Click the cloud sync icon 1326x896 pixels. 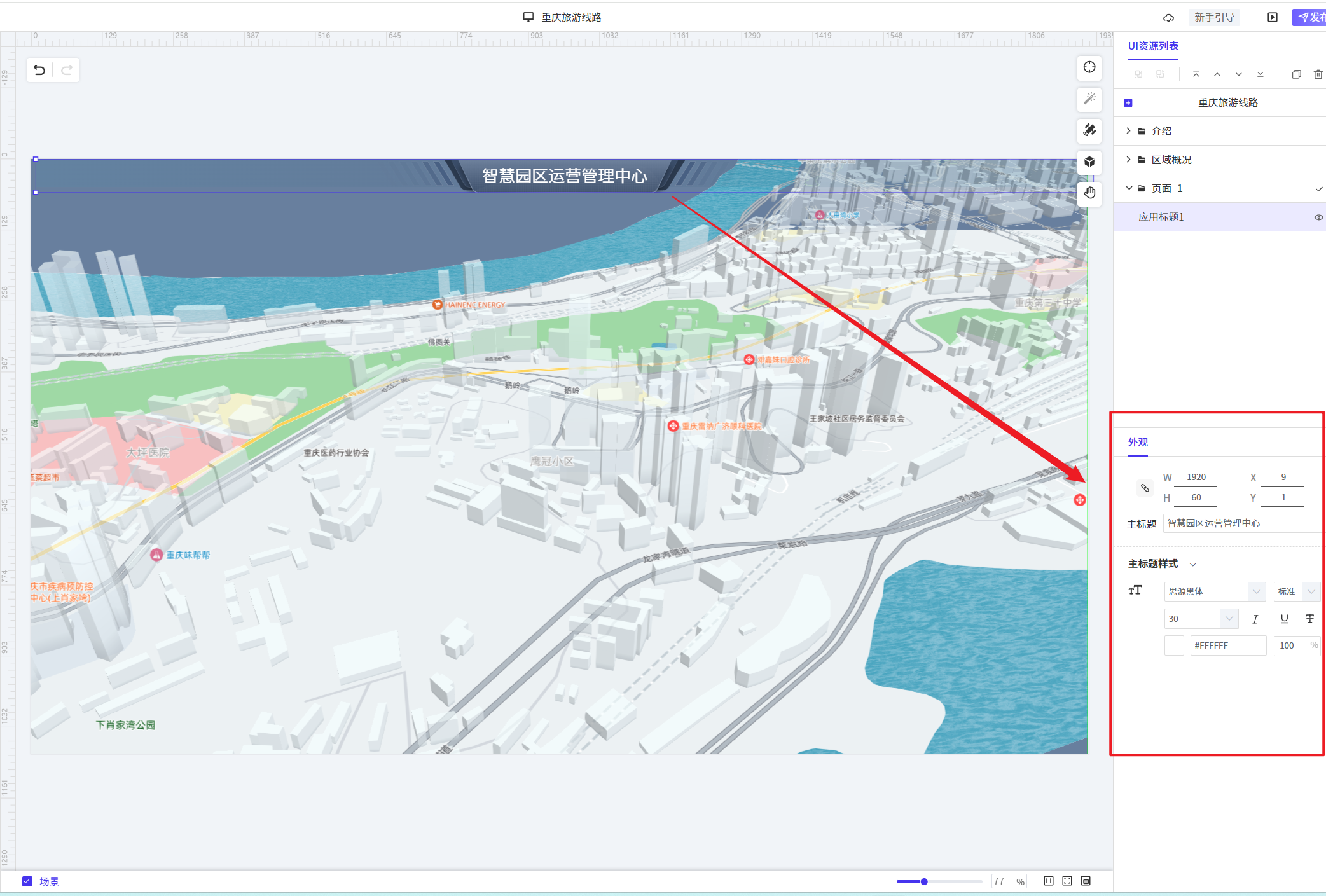coord(1168,18)
